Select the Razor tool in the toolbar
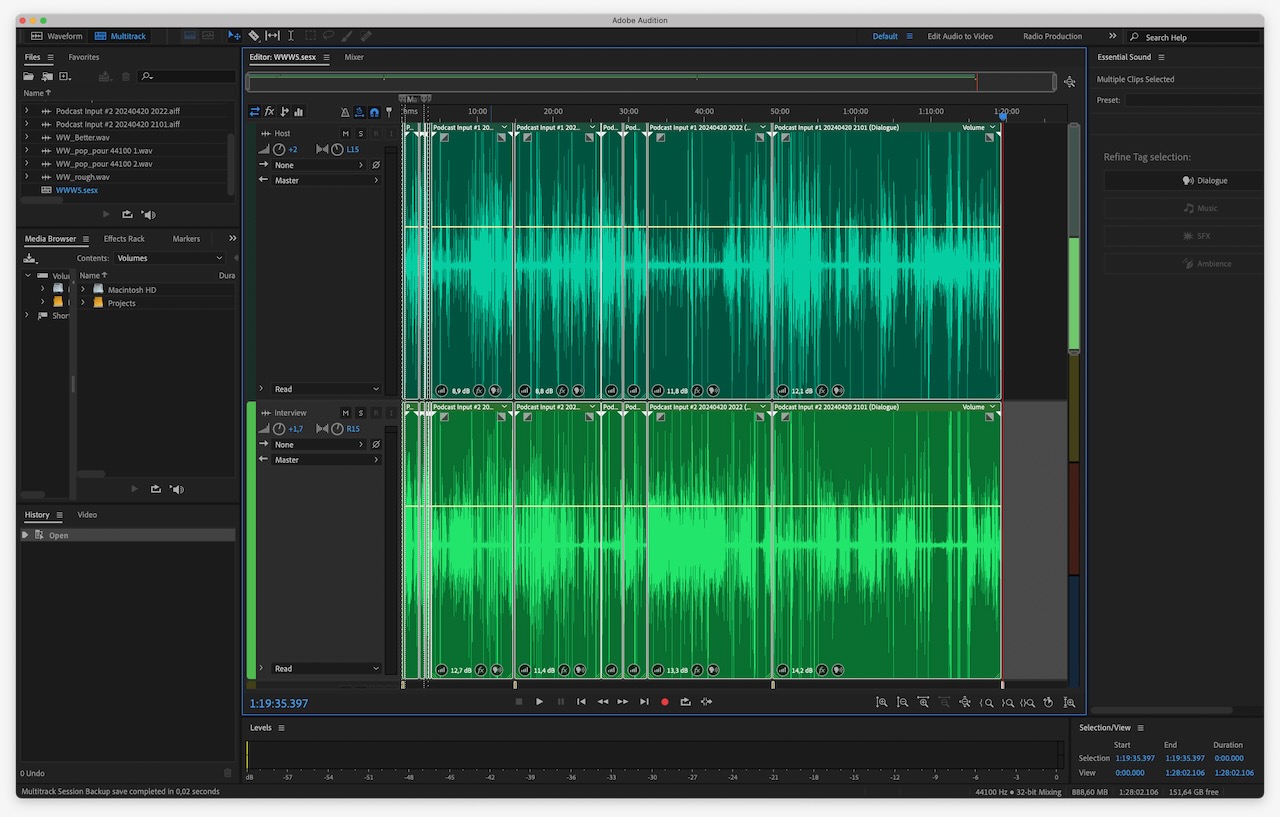 coord(253,36)
